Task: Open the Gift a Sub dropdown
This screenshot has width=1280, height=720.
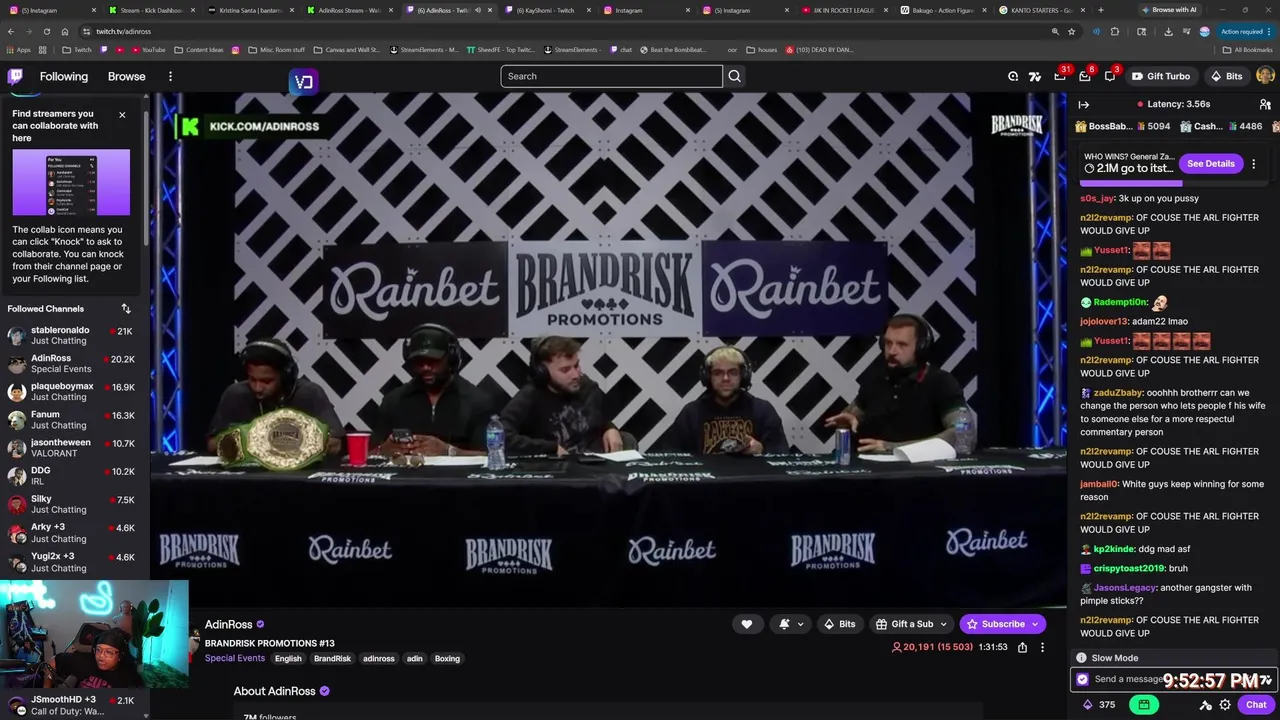Action: point(911,624)
